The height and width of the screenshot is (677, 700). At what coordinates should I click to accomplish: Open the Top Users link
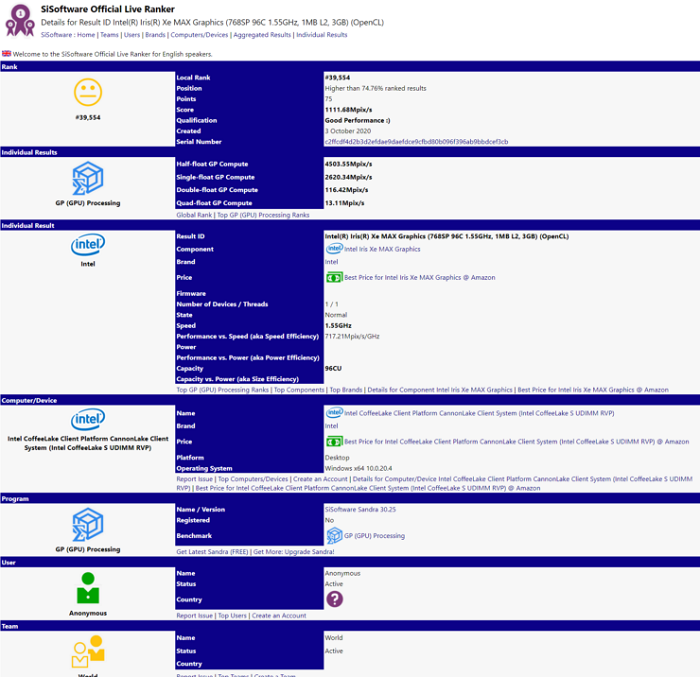point(232,615)
